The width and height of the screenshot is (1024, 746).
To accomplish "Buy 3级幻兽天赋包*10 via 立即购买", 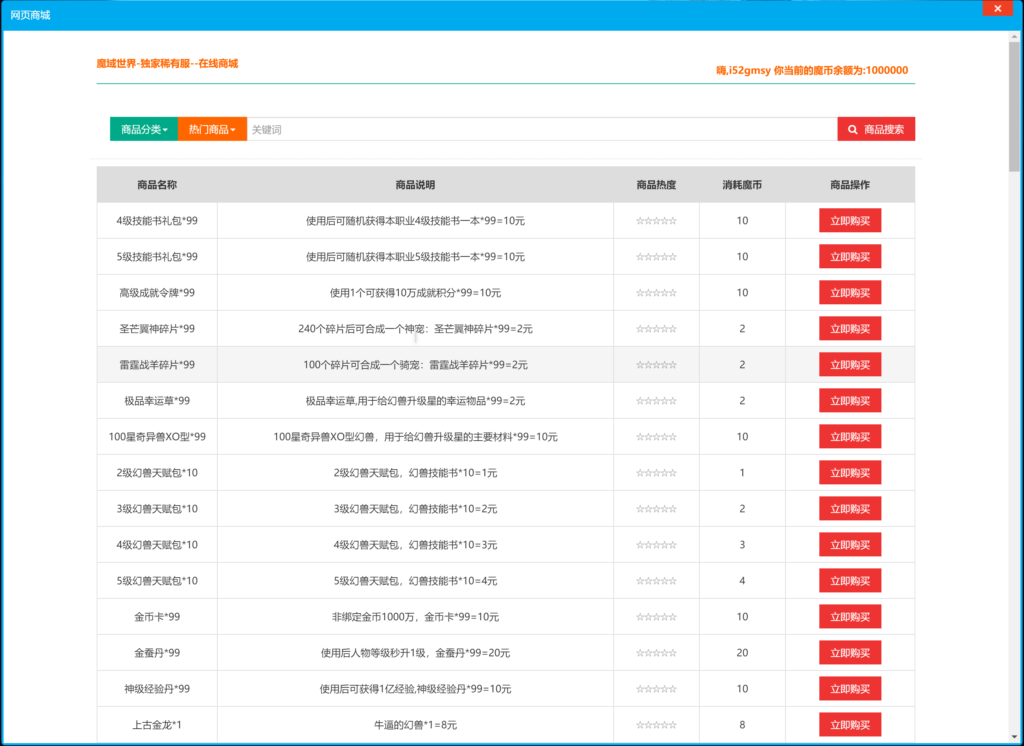I will 850,508.
